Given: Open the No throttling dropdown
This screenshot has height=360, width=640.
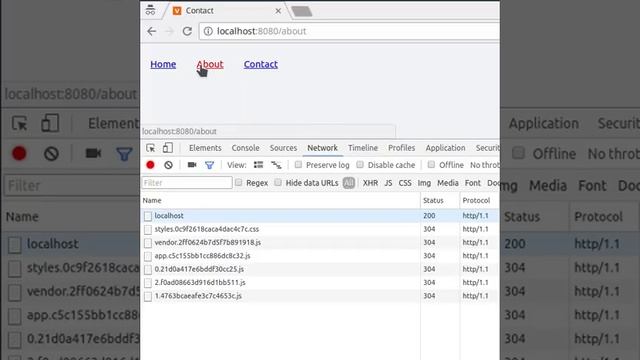Looking at the screenshot, I should click(x=484, y=165).
